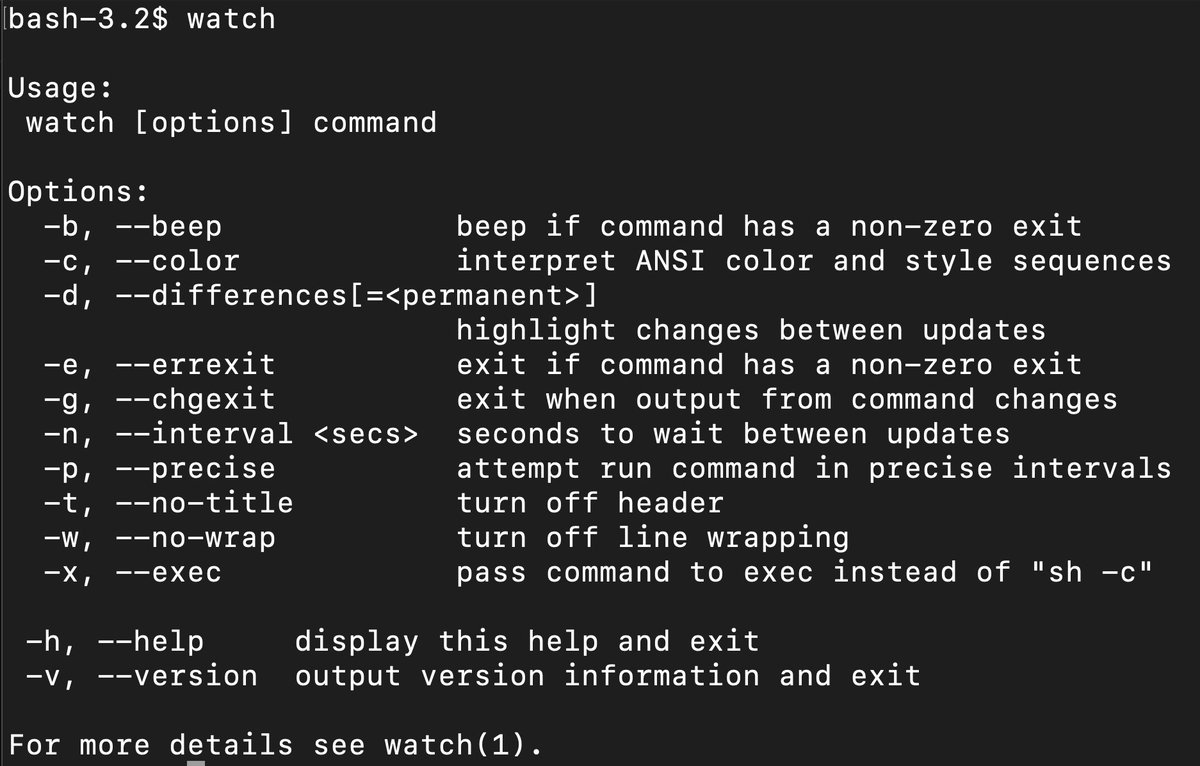Viewport: 1200px width, 766px height.
Task: Click the --precise option flag
Action: coord(195,468)
